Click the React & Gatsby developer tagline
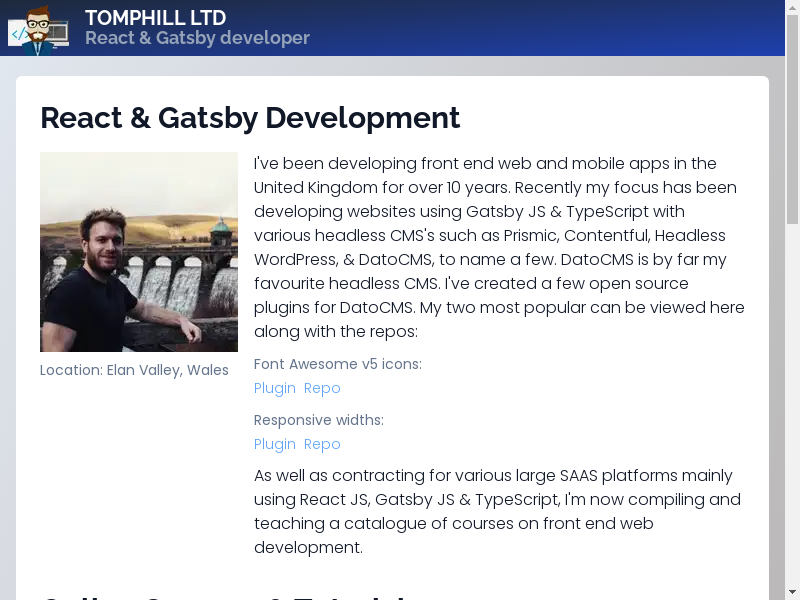This screenshot has width=800, height=600. [x=197, y=38]
